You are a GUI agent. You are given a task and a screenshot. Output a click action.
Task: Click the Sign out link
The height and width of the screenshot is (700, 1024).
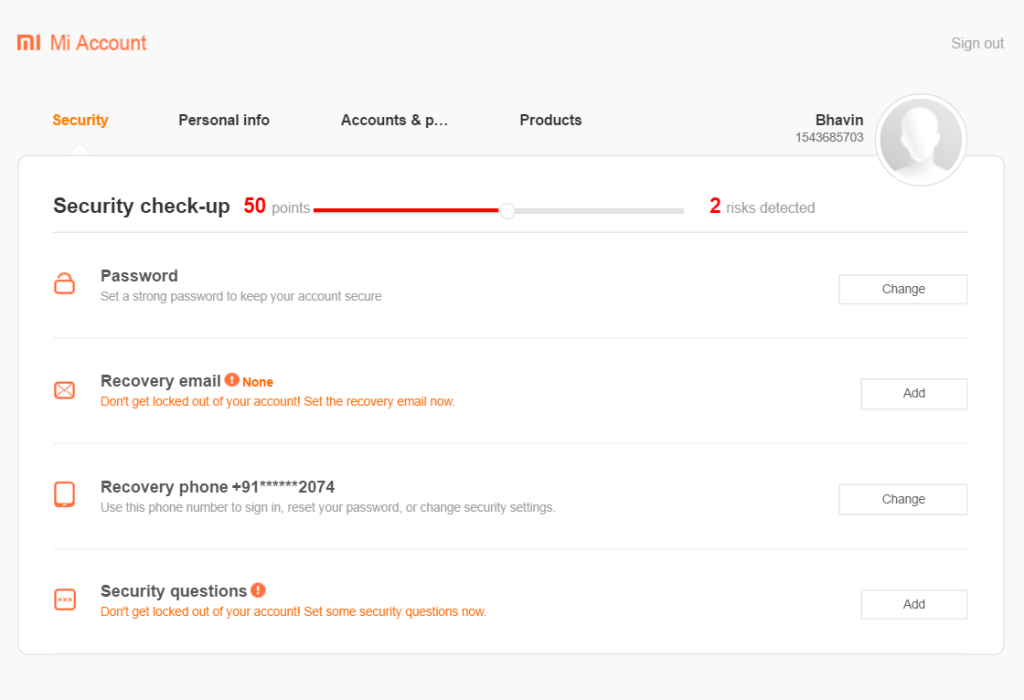976,43
